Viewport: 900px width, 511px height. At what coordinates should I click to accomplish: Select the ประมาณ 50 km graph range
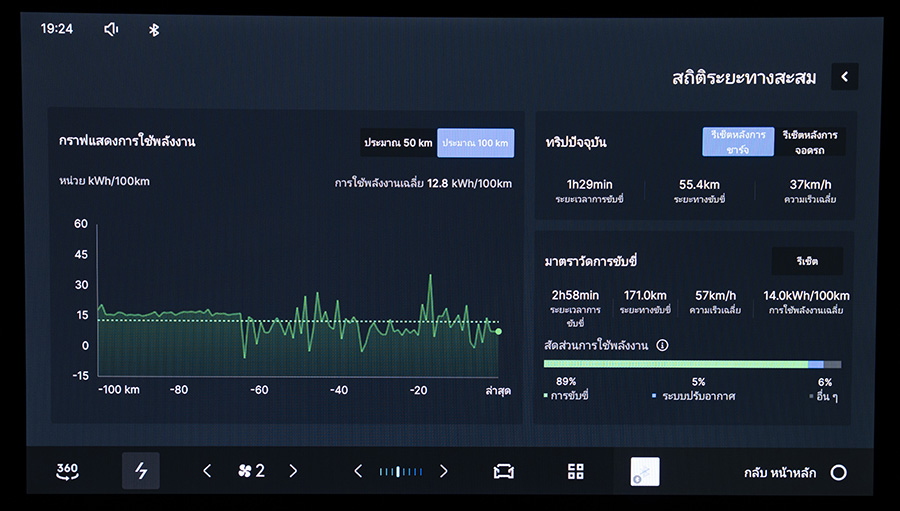click(x=398, y=143)
